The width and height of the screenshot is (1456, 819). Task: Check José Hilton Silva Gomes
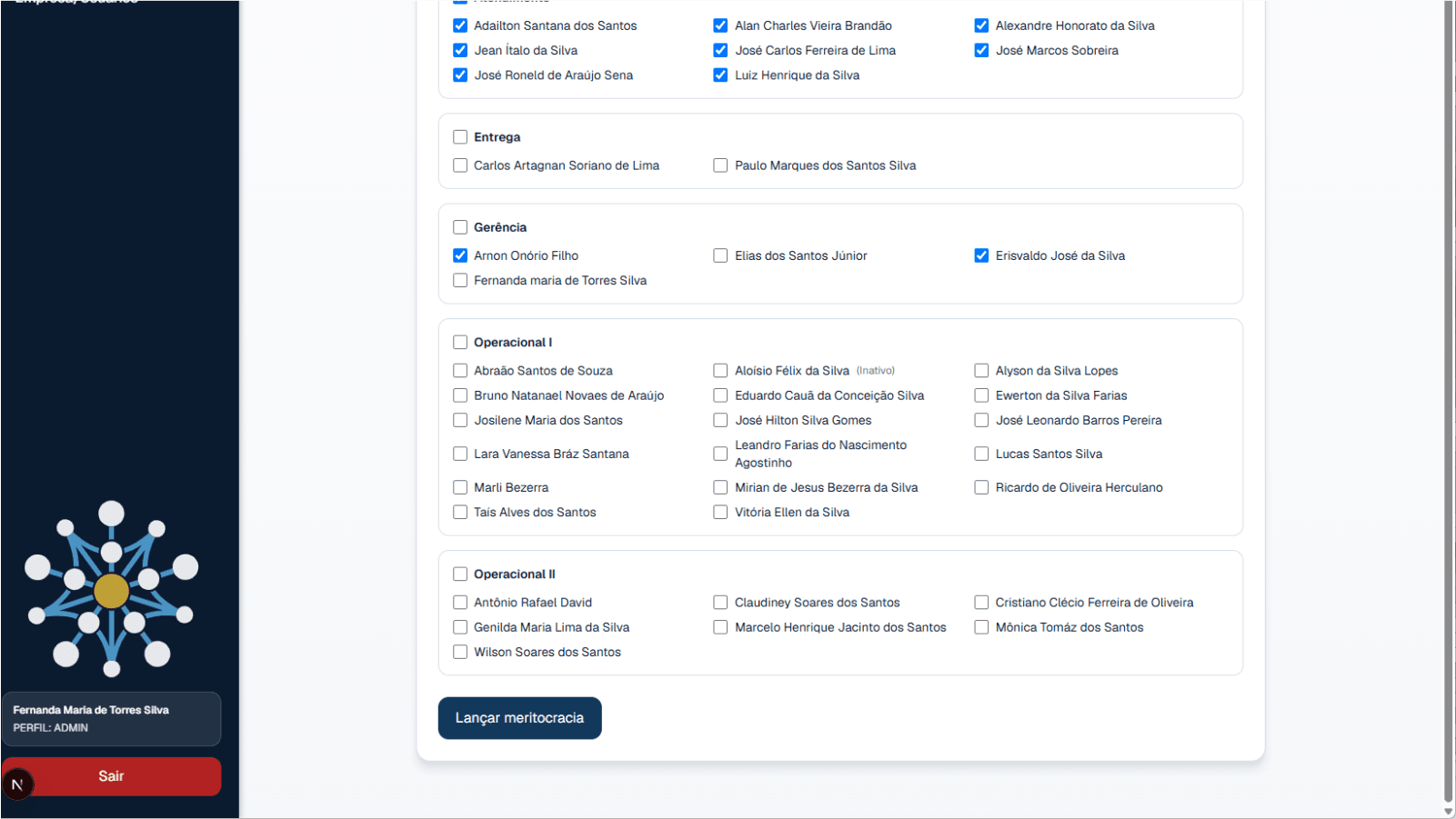coord(720,420)
